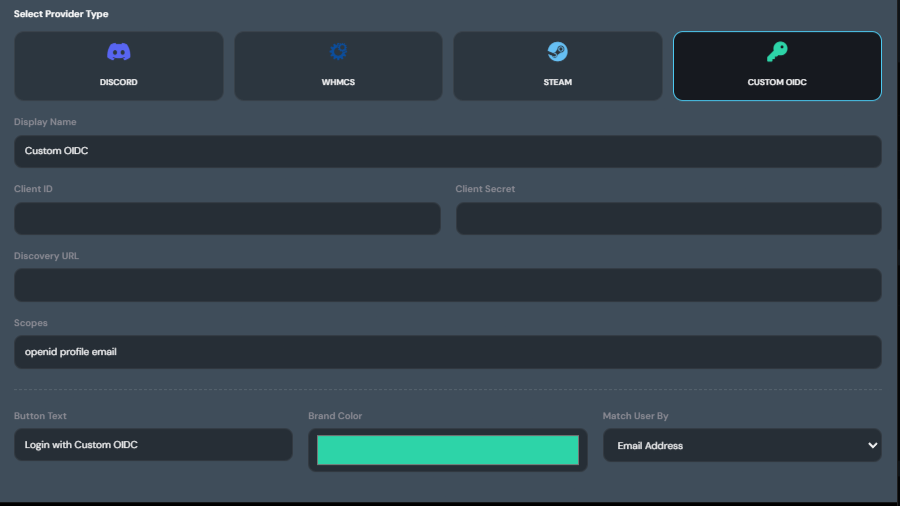Pick the STEAM provider text label
The width and height of the screenshot is (900, 506).
click(x=557, y=82)
